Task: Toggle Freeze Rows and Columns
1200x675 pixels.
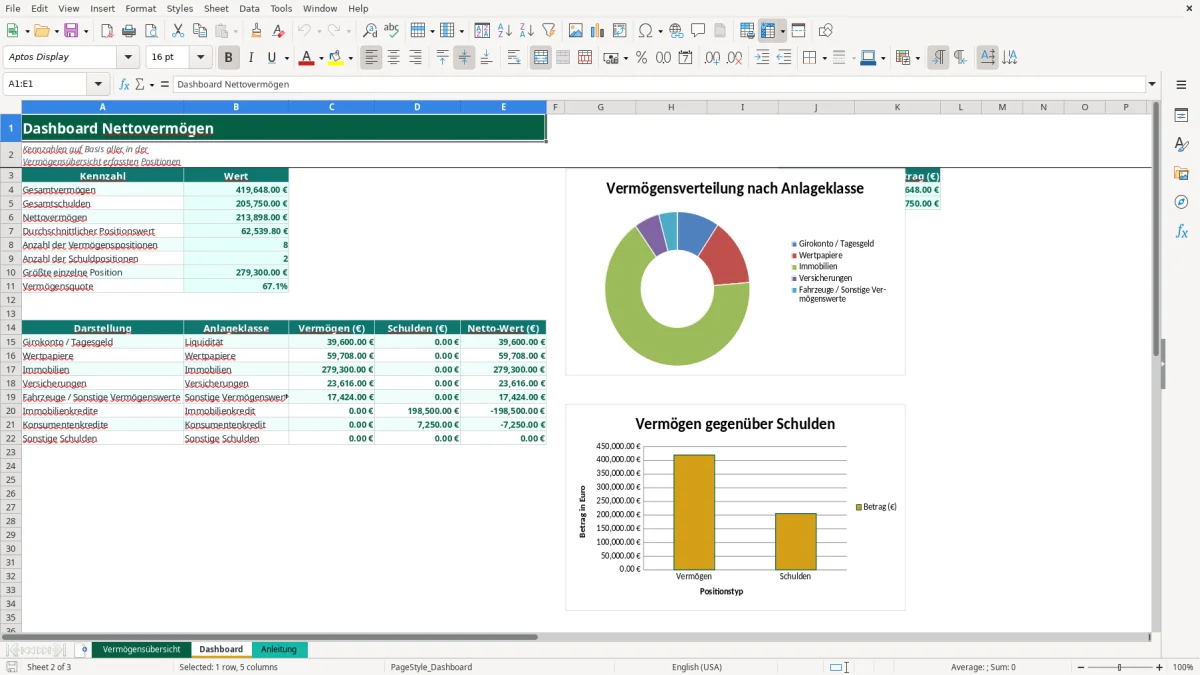Action: [769, 31]
